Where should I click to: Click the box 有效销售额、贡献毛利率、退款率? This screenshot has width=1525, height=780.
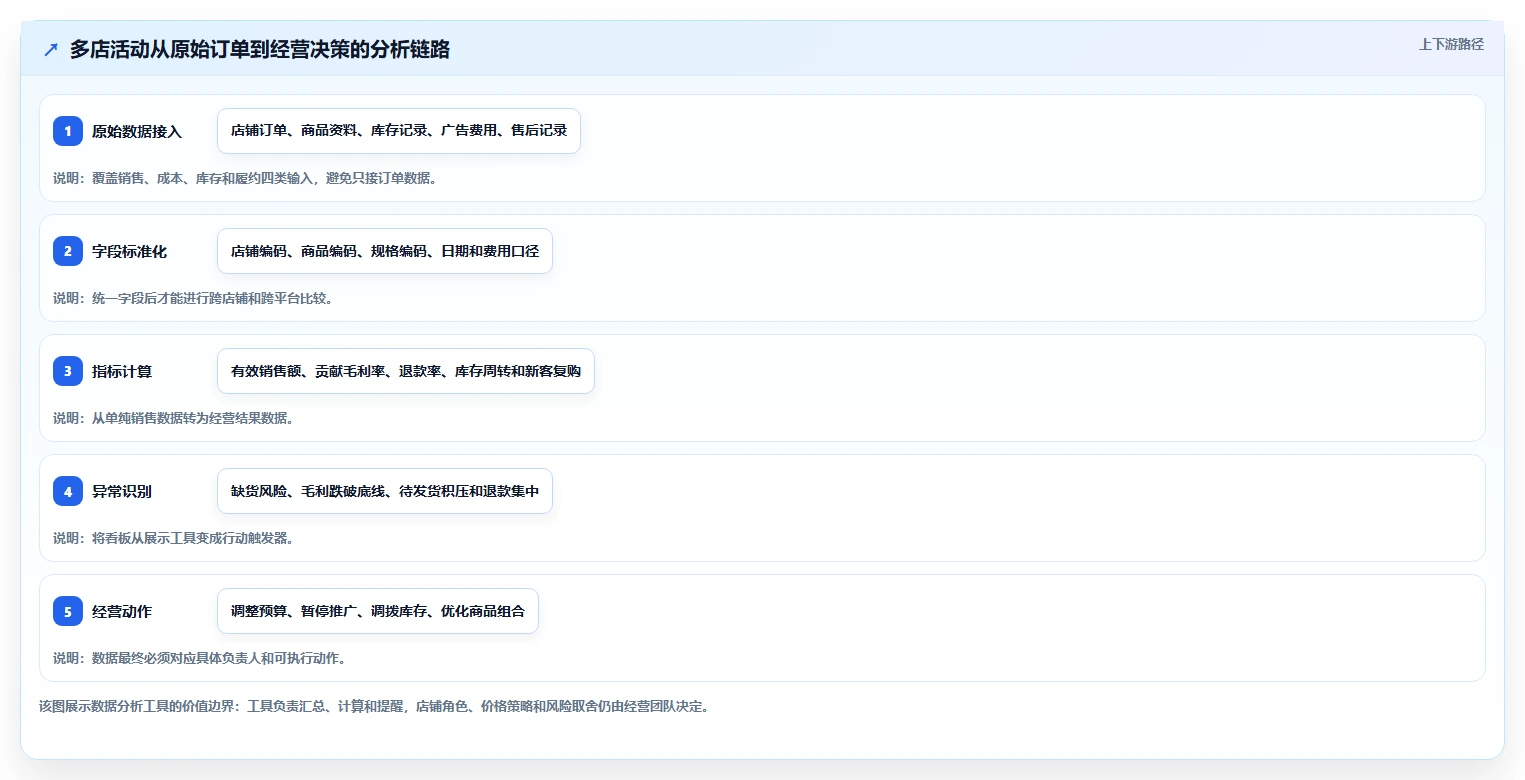(406, 371)
